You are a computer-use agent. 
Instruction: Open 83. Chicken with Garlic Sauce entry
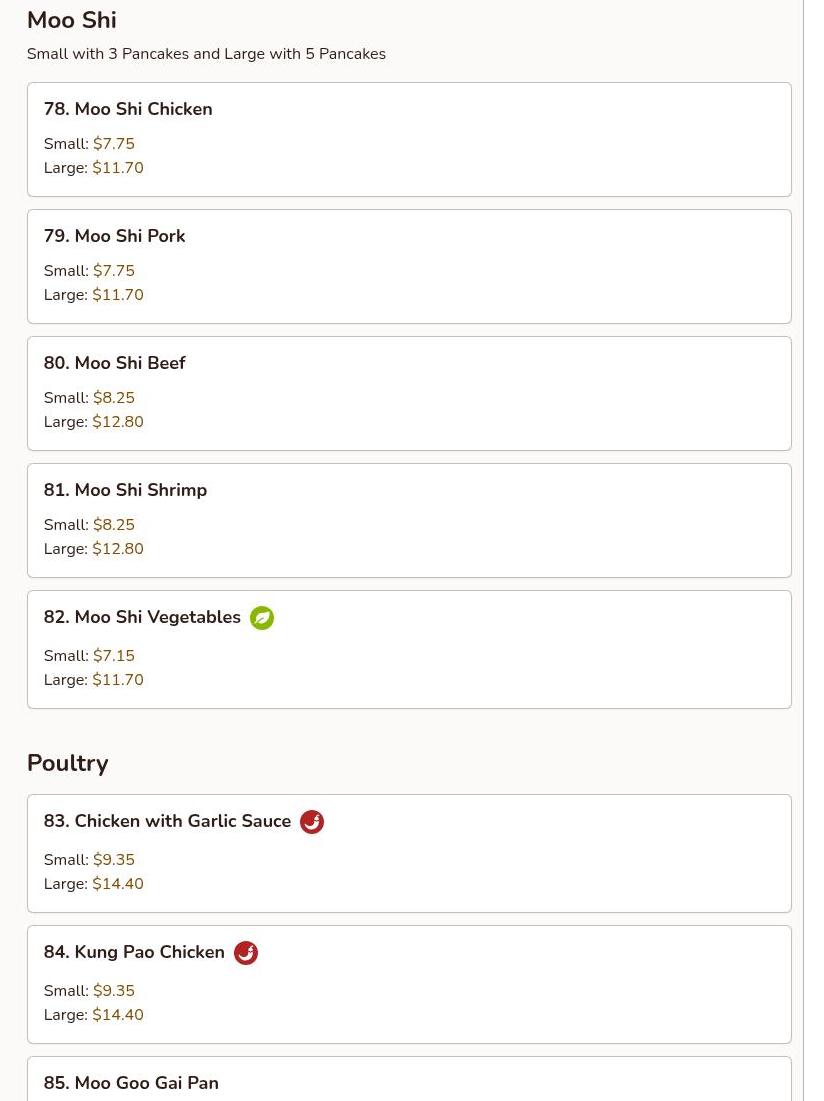pos(167,821)
